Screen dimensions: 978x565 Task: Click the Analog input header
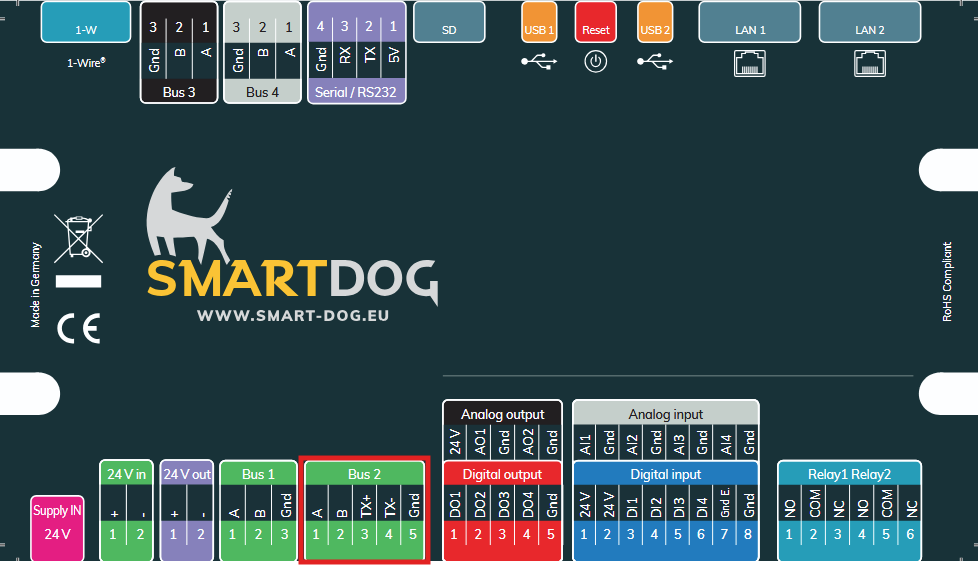point(665,414)
